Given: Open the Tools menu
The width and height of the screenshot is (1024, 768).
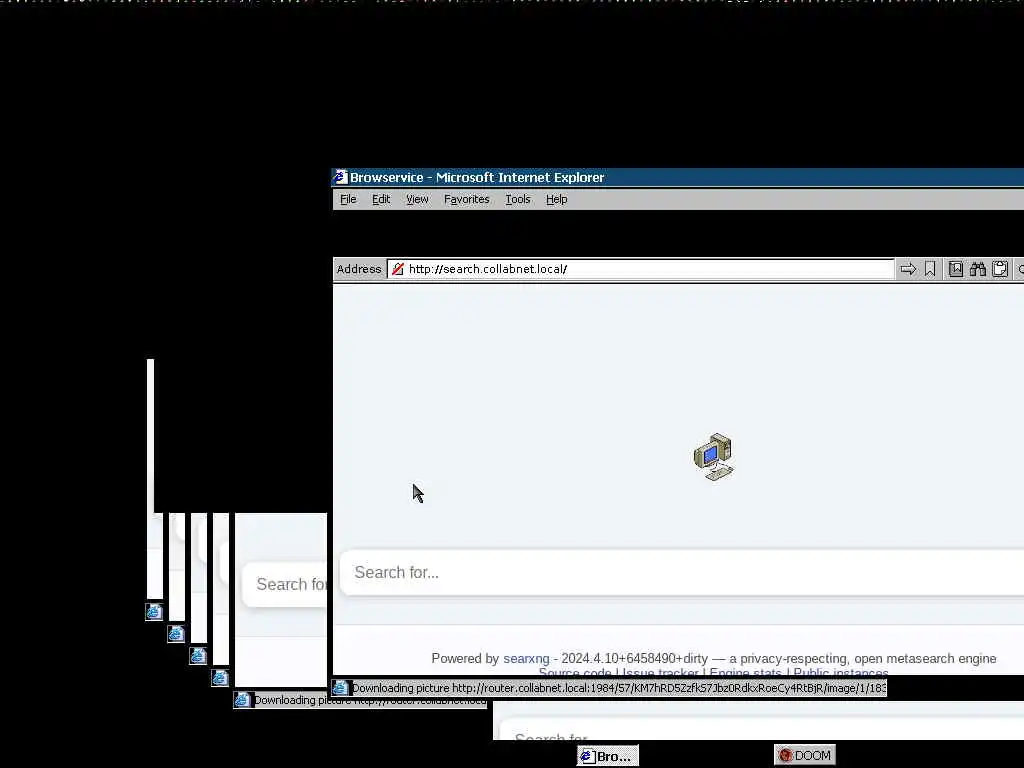Looking at the screenshot, I should pos(518,199).
